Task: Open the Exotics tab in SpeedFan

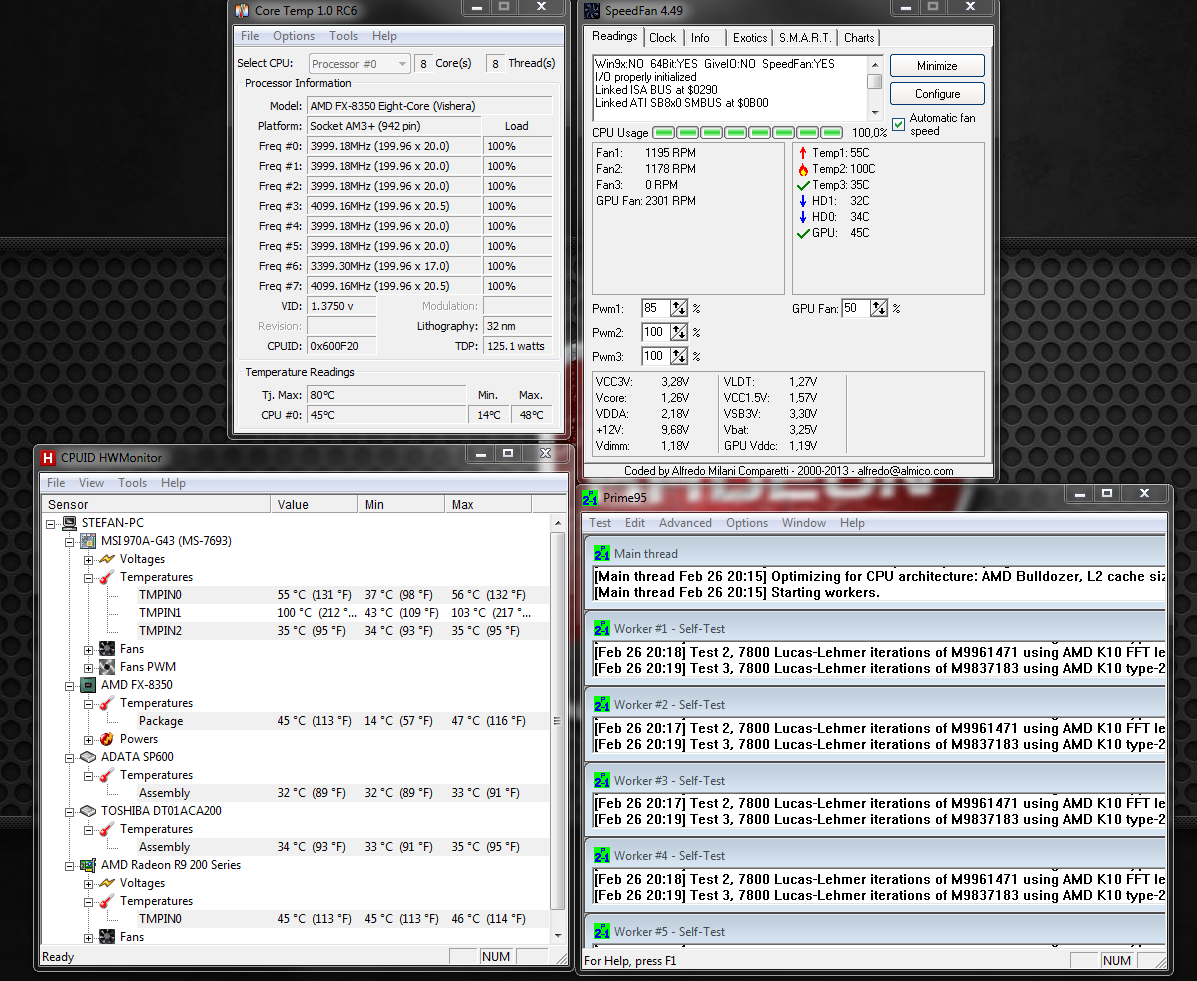Action: (x=750, y=37)
